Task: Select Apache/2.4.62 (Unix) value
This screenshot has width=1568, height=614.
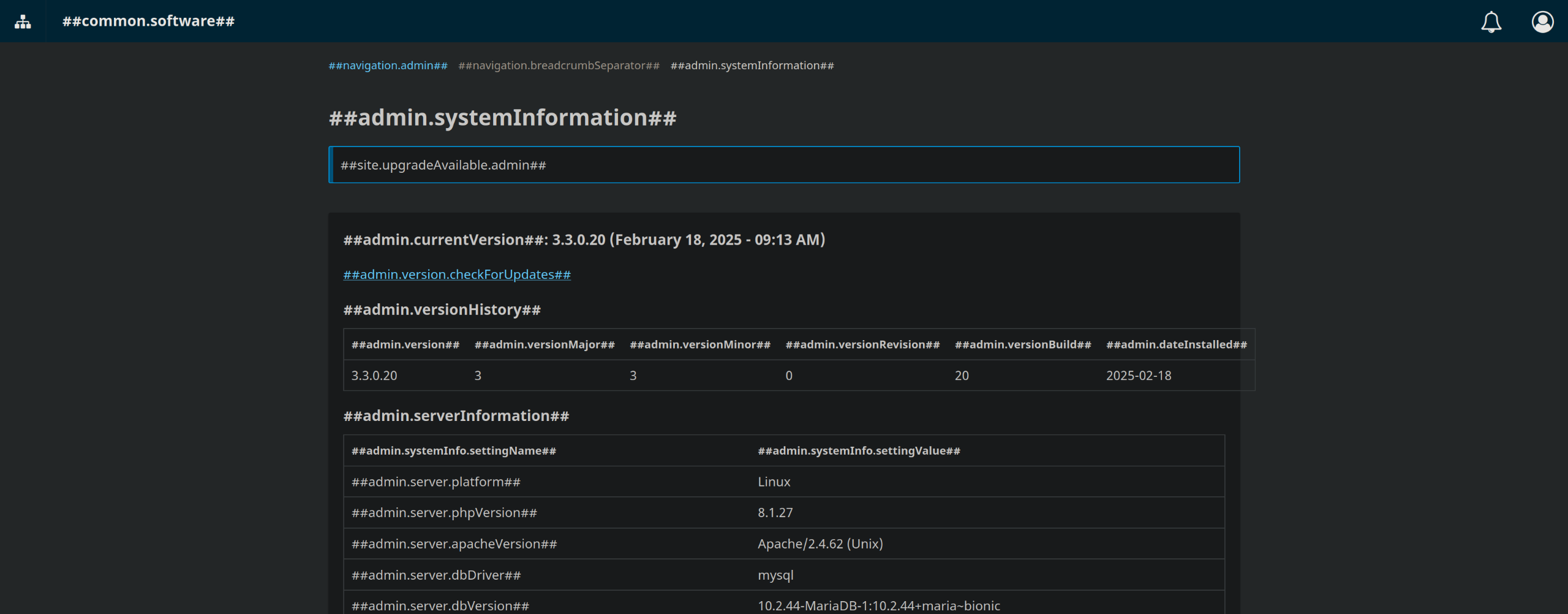Action: pyautogui.click(x=820, y=544)
